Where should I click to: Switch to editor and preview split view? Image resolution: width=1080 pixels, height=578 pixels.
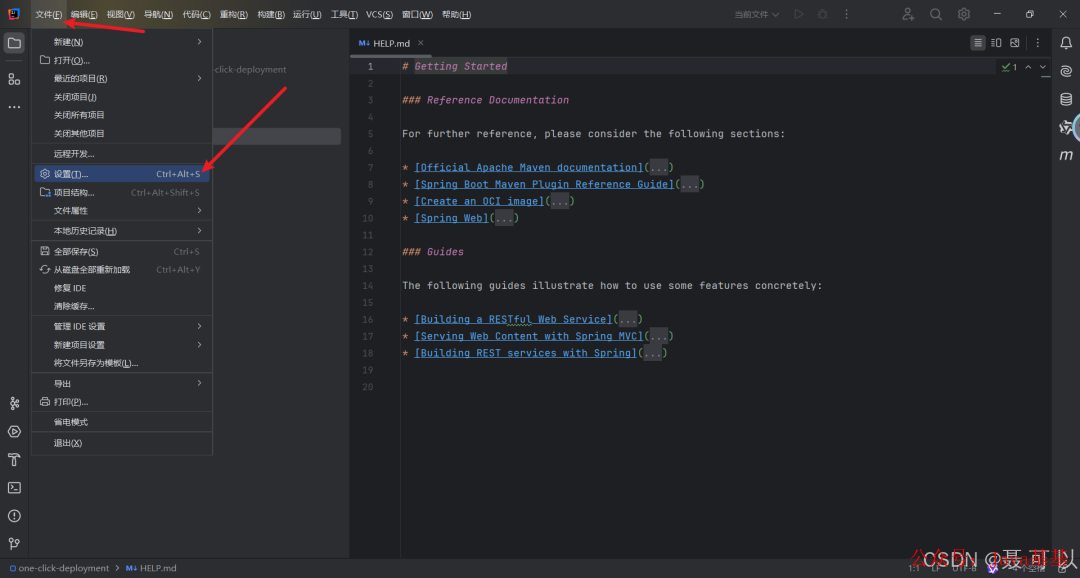click(x=996, y=43)
